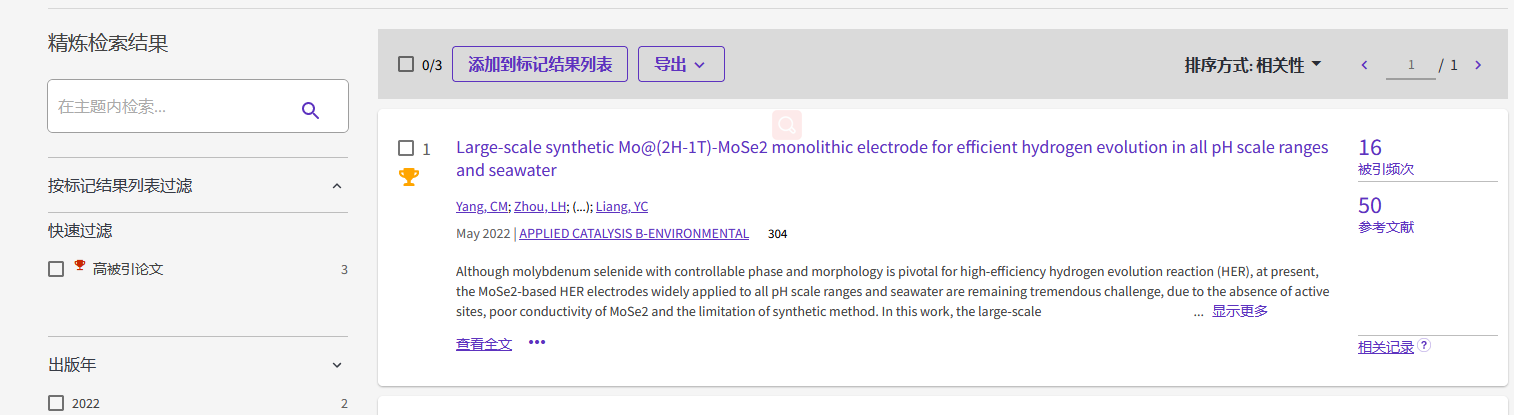
Task: Click the trophy icon next to 高被引论文
Action: tap(80, 266)
